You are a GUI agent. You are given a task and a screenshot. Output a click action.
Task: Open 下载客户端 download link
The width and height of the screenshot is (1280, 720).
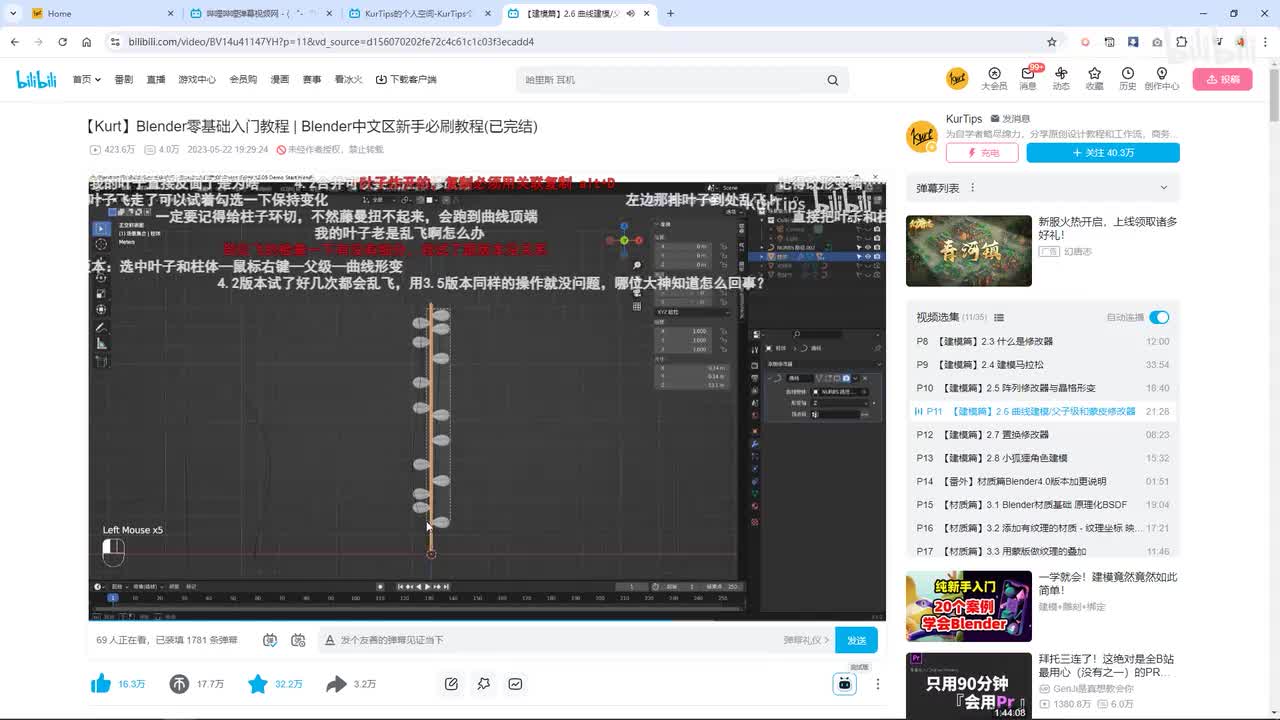click(x=406, y=79)
